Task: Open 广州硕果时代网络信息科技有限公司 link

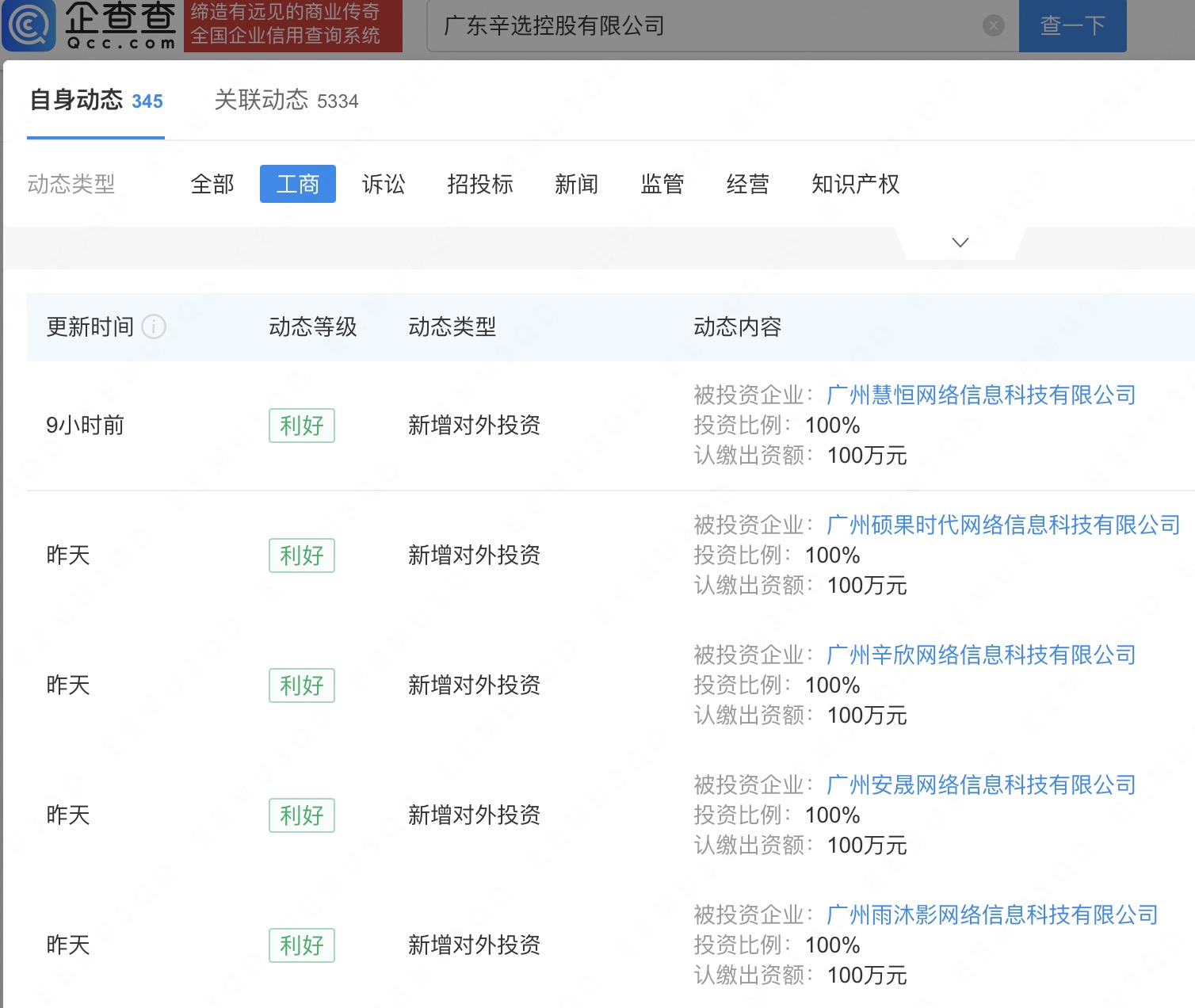Action: (x=1003, y=525)
